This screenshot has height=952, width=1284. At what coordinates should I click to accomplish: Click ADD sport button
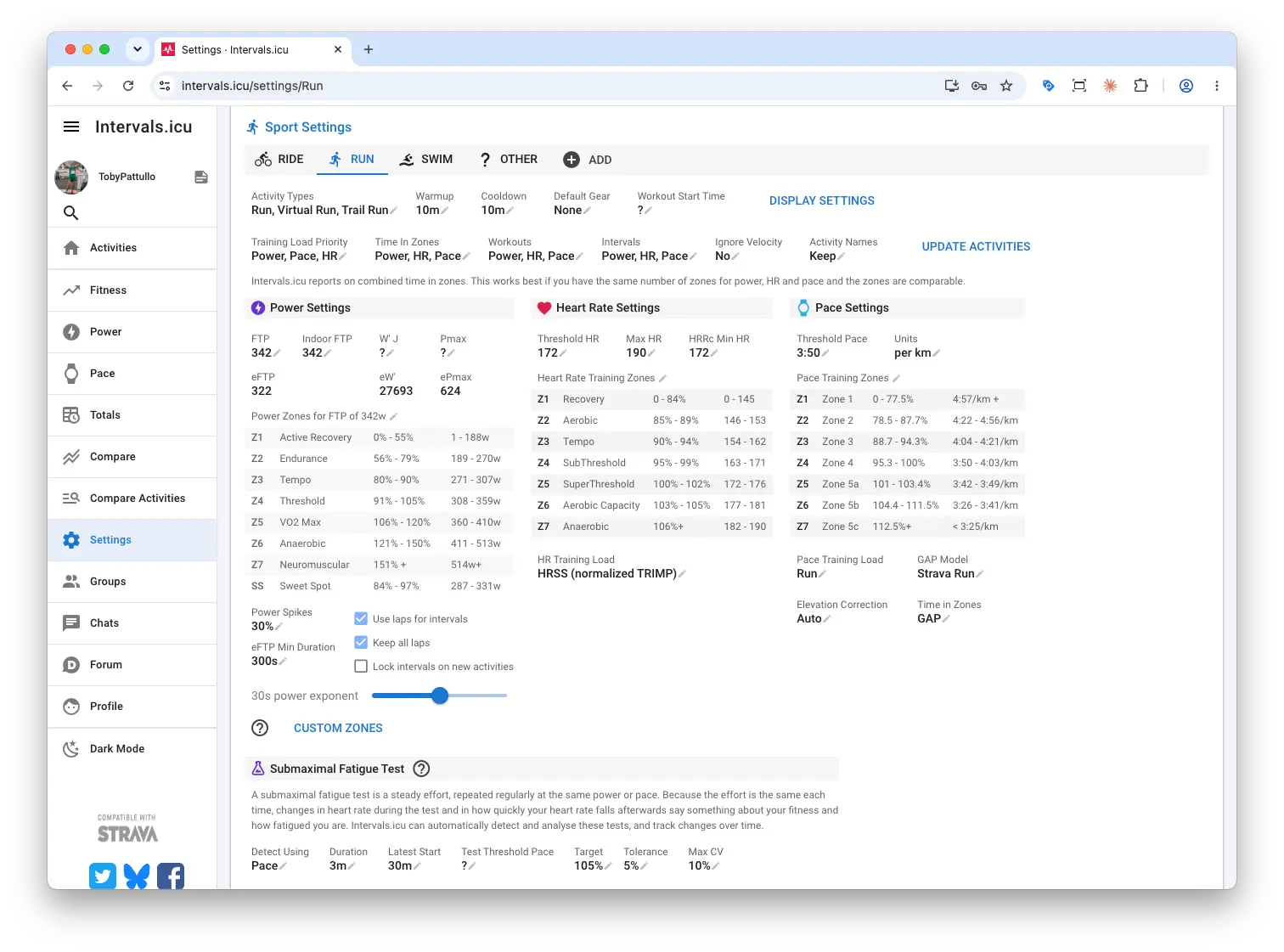point(588,160)
